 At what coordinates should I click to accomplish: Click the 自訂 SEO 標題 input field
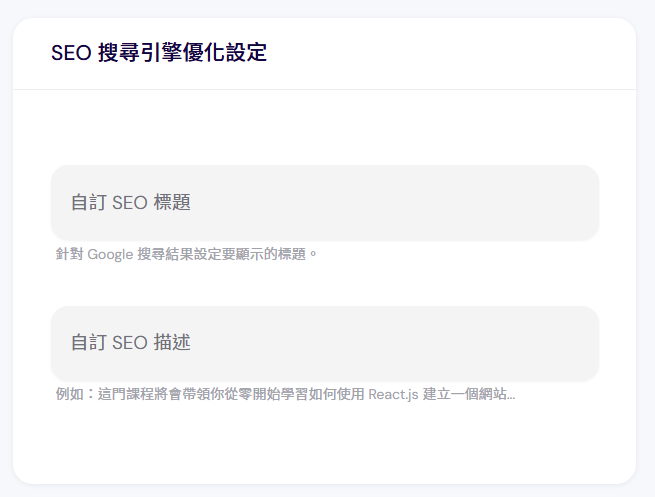point(325,203)
